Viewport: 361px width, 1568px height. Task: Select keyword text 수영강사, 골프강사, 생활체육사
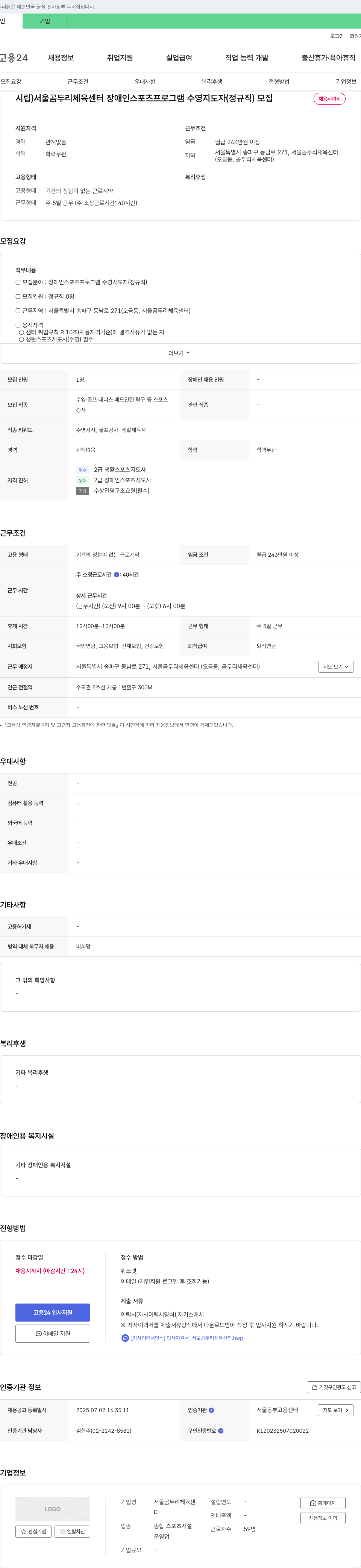(x=111, y=430)
